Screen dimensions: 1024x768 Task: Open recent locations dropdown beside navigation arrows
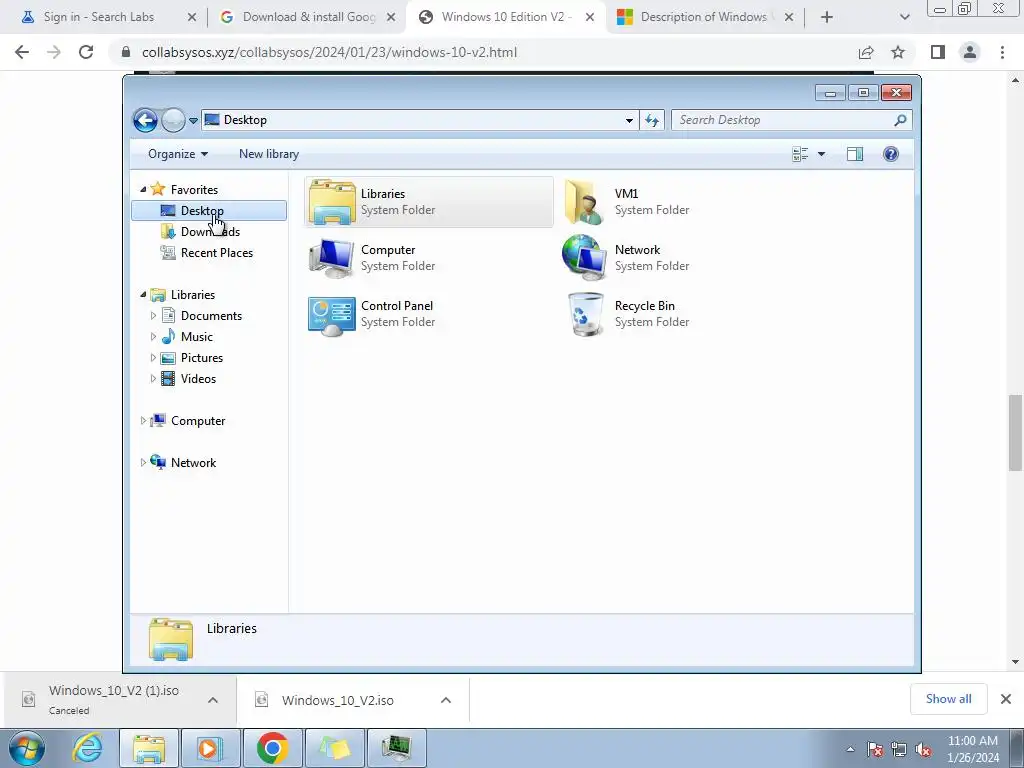pos(193,121)
